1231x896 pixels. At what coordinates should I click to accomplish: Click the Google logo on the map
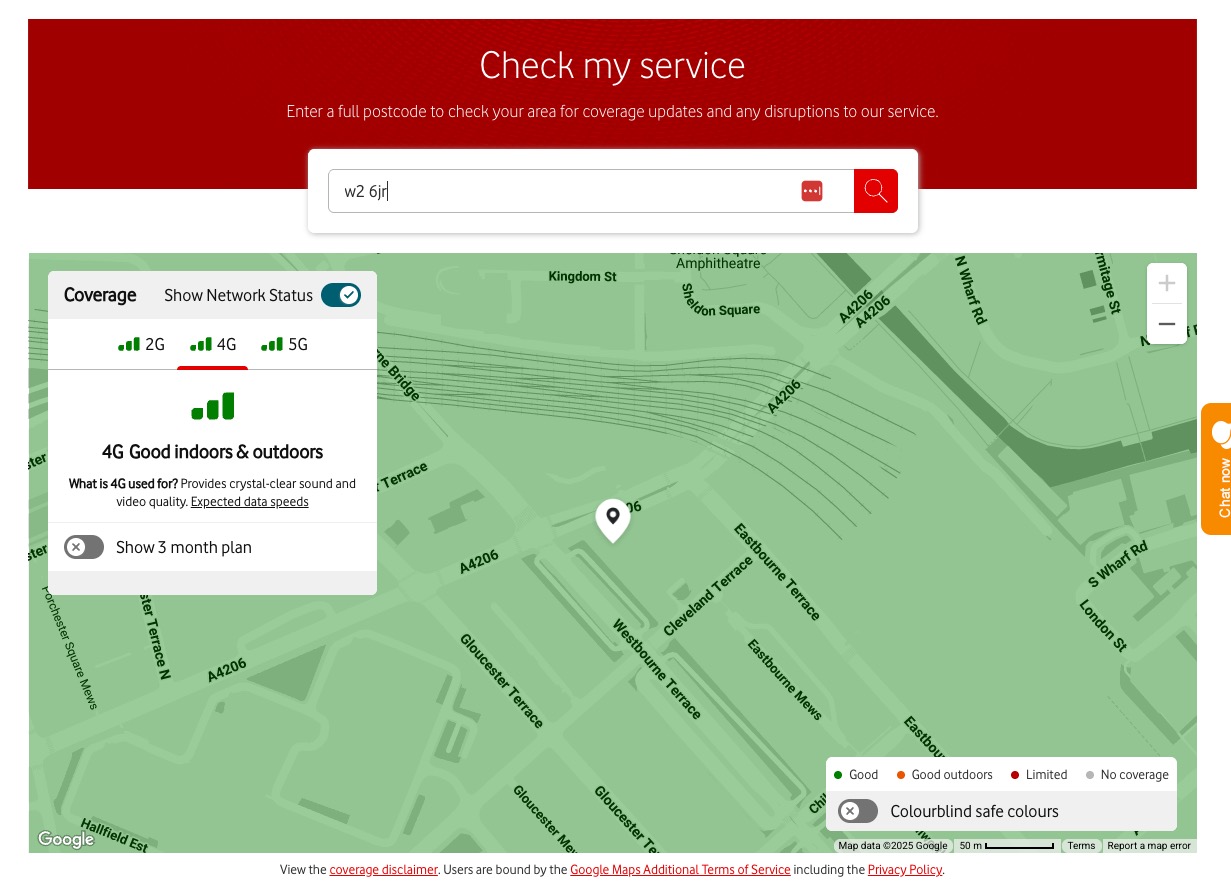pyautogui.click(x=66, y=839)
